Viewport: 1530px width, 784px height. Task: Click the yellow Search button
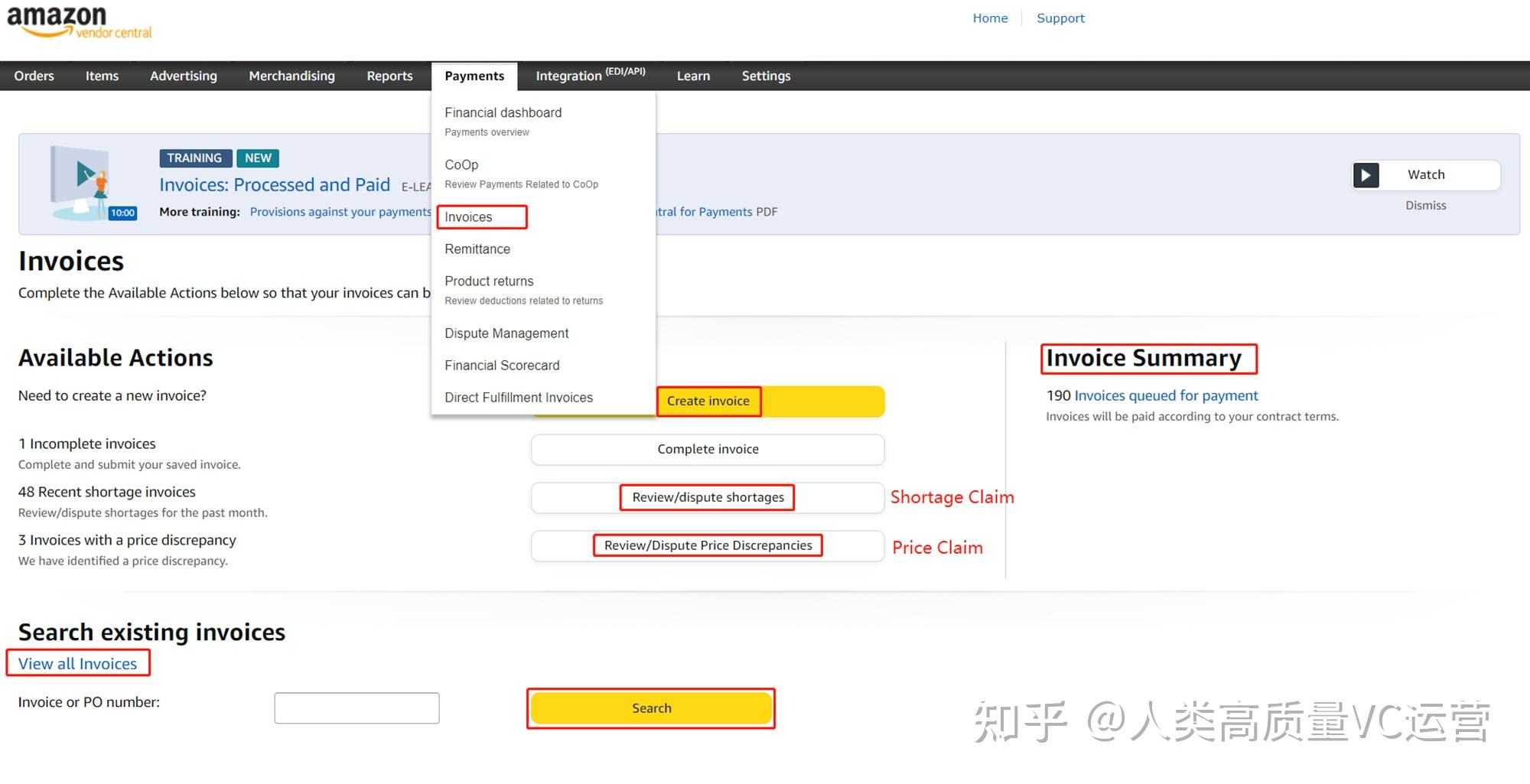650,708
